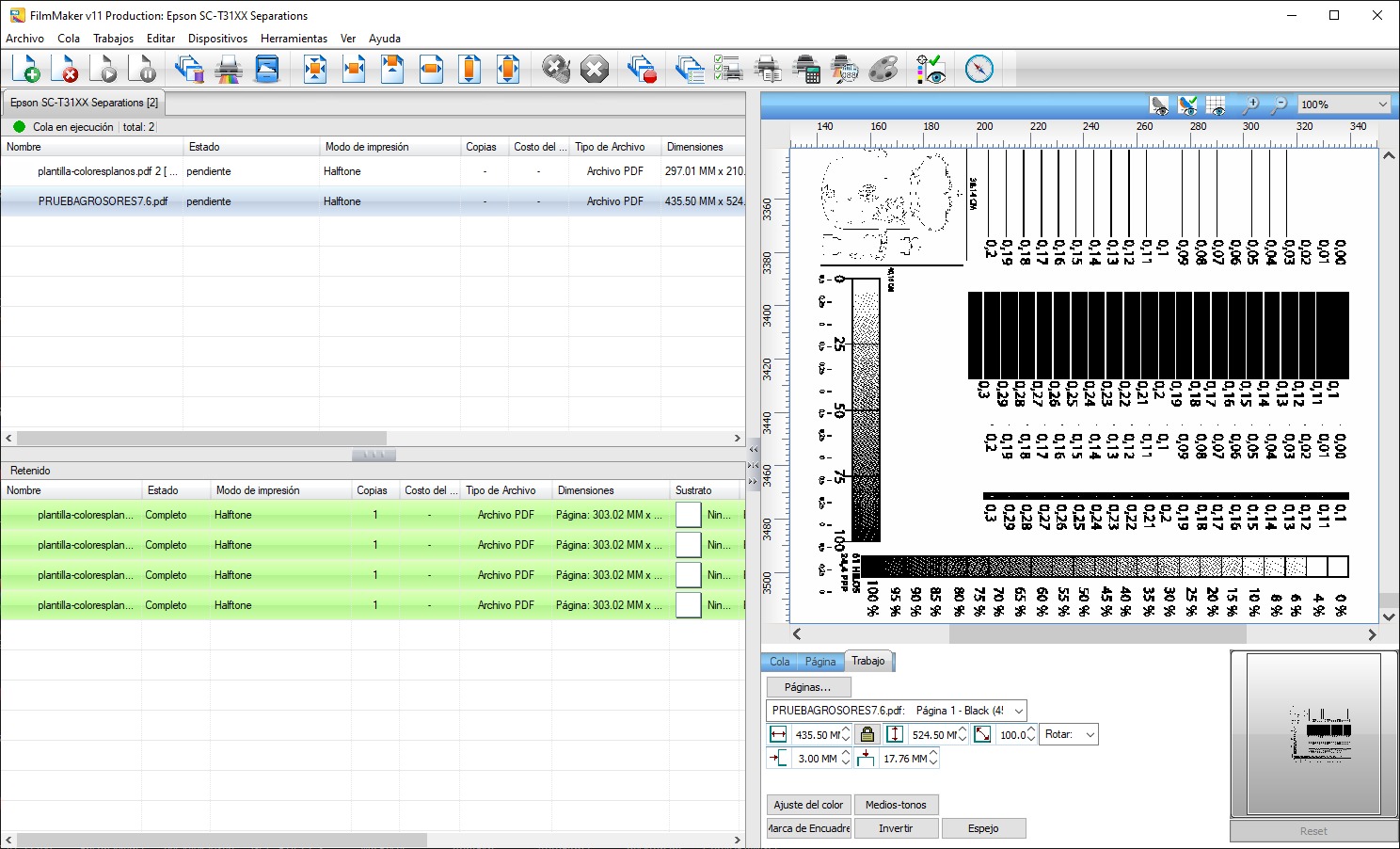This screenshot has height=849, width=1400.
Task: Select the page layout preview thumbnail
Action: tap(1313, 734)
